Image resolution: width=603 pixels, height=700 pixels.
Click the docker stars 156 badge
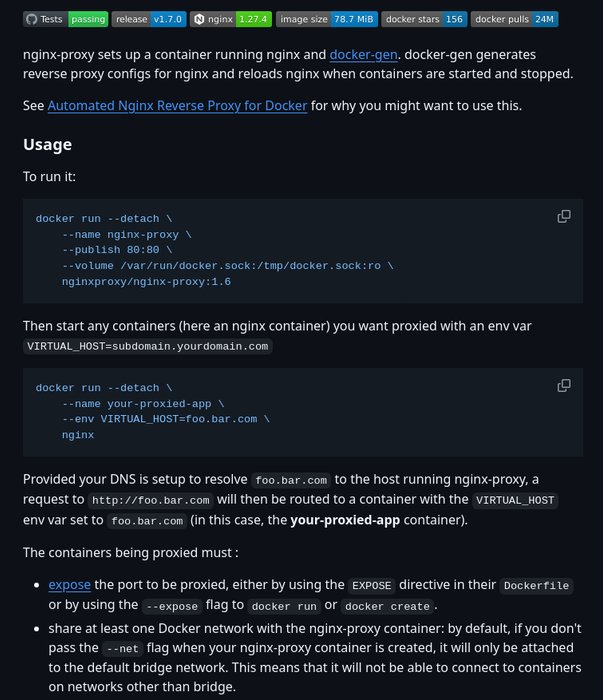(x=425, y=19)
